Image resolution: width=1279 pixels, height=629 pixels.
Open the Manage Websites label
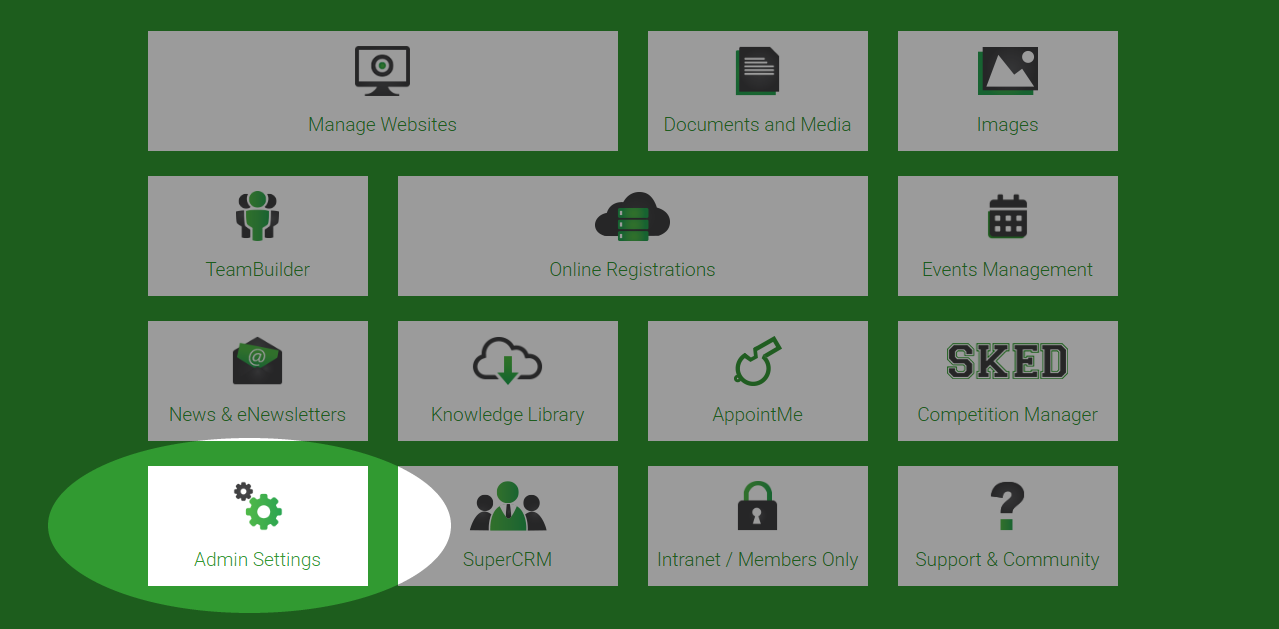382,125
